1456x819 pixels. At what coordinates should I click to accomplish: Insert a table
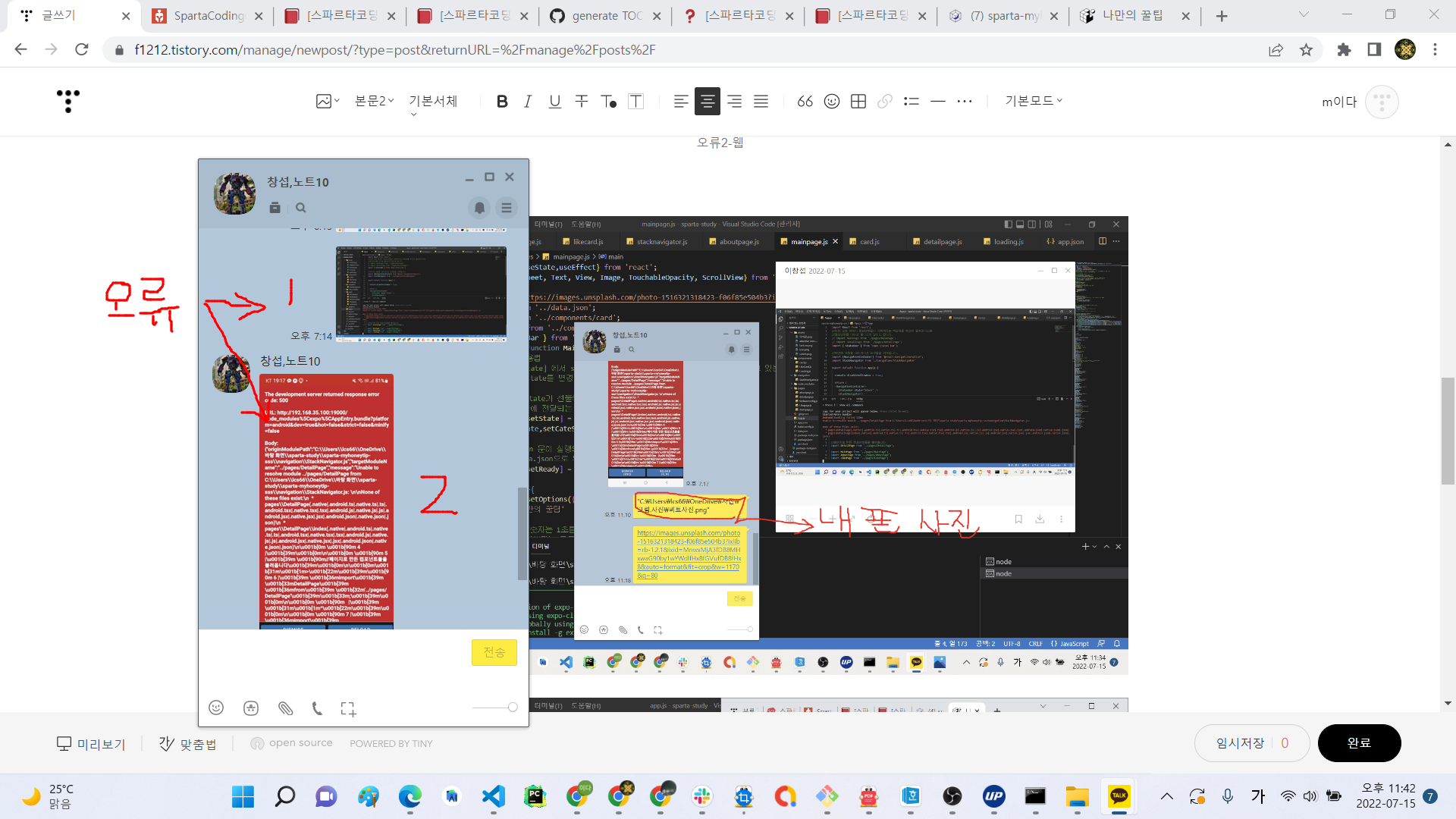858,101
